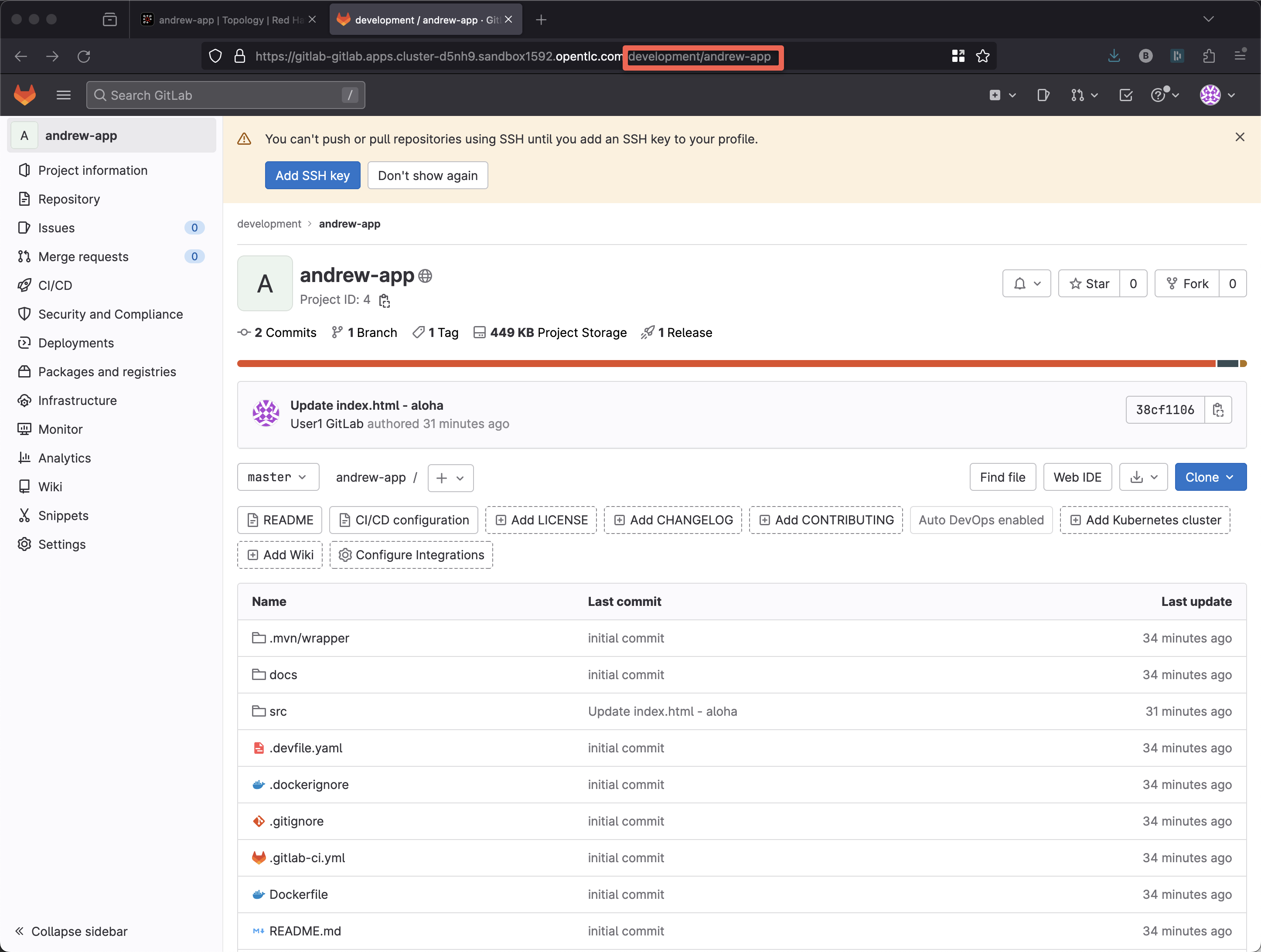Open the .gitlab-ci.yml file

(x=307, y=857)
